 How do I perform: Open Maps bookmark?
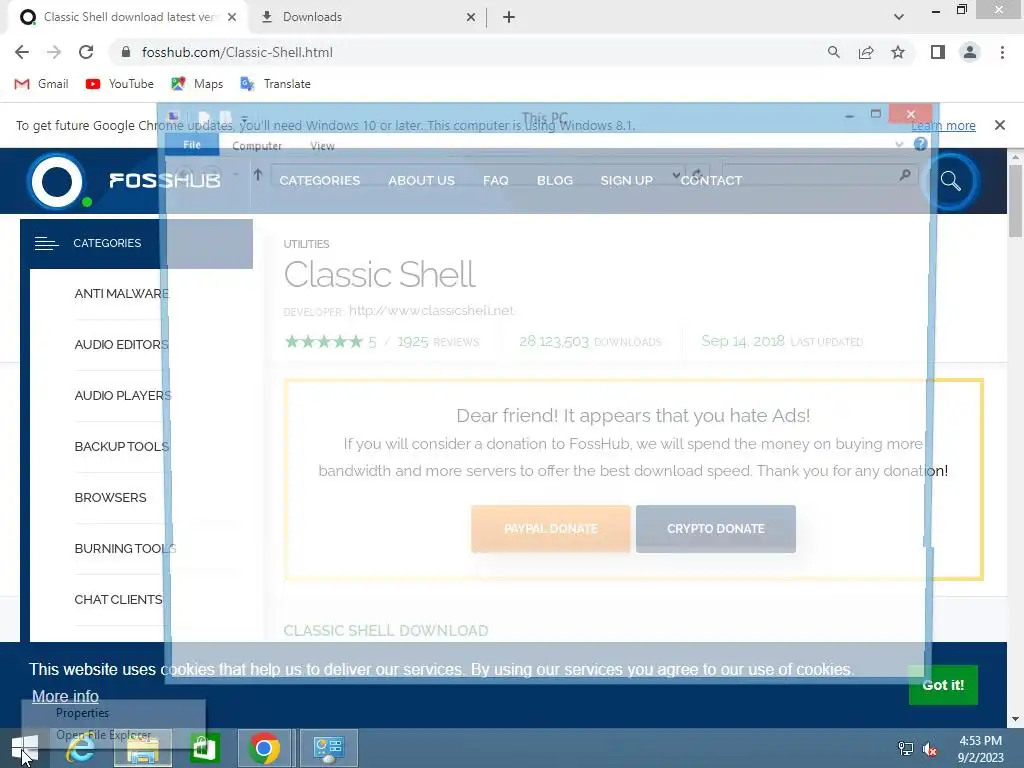[x=197, y=84]
